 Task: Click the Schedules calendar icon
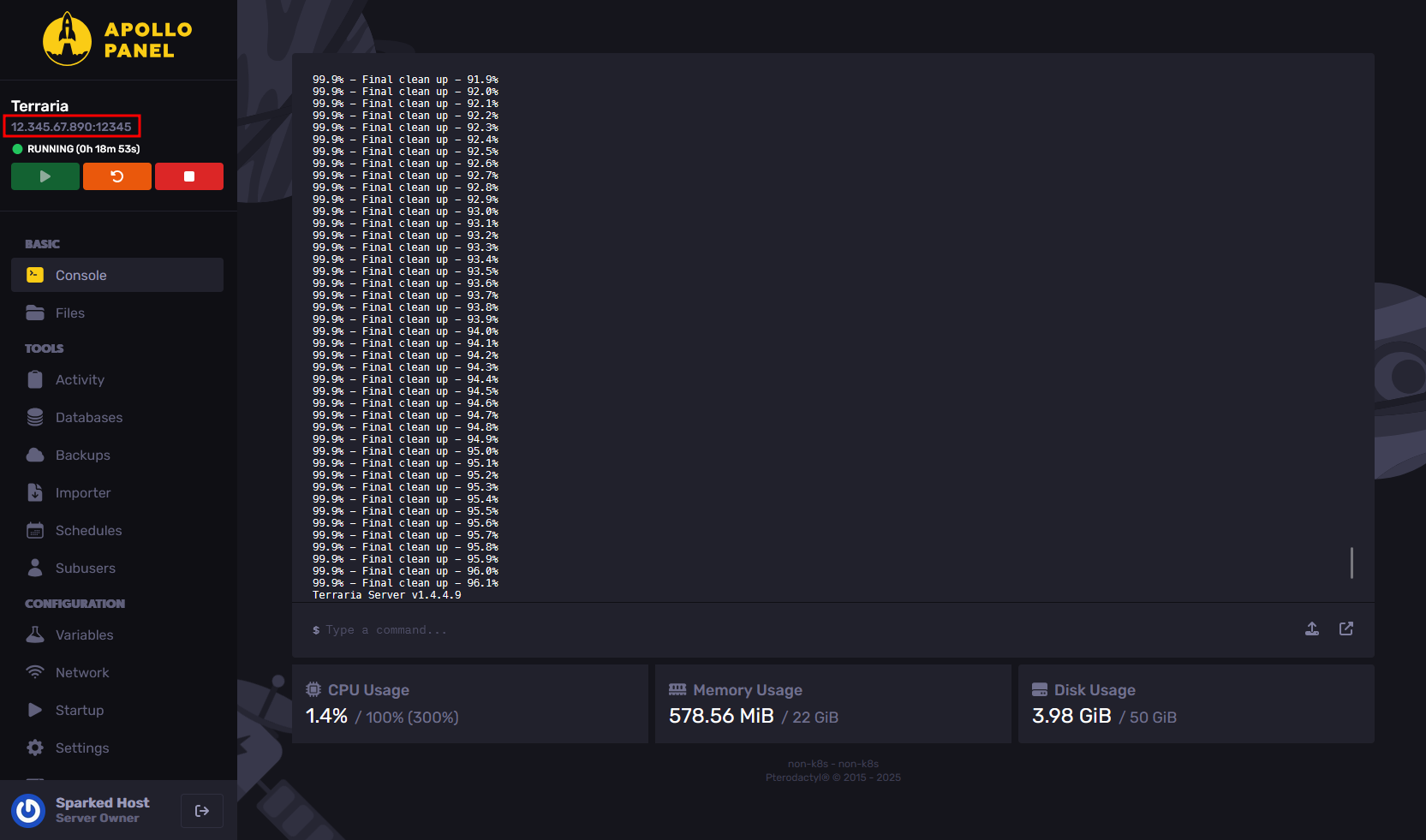pyautogui.click(x=35, y=530)
